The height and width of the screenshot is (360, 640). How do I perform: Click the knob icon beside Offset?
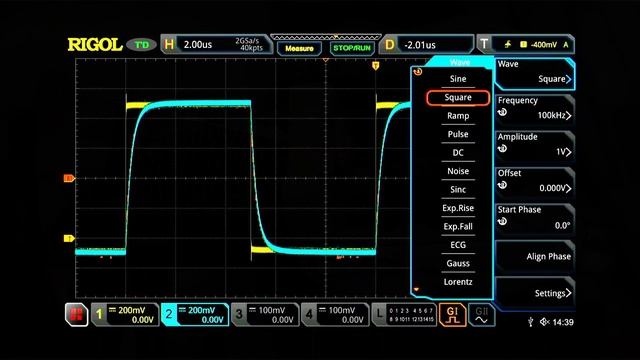502,185
